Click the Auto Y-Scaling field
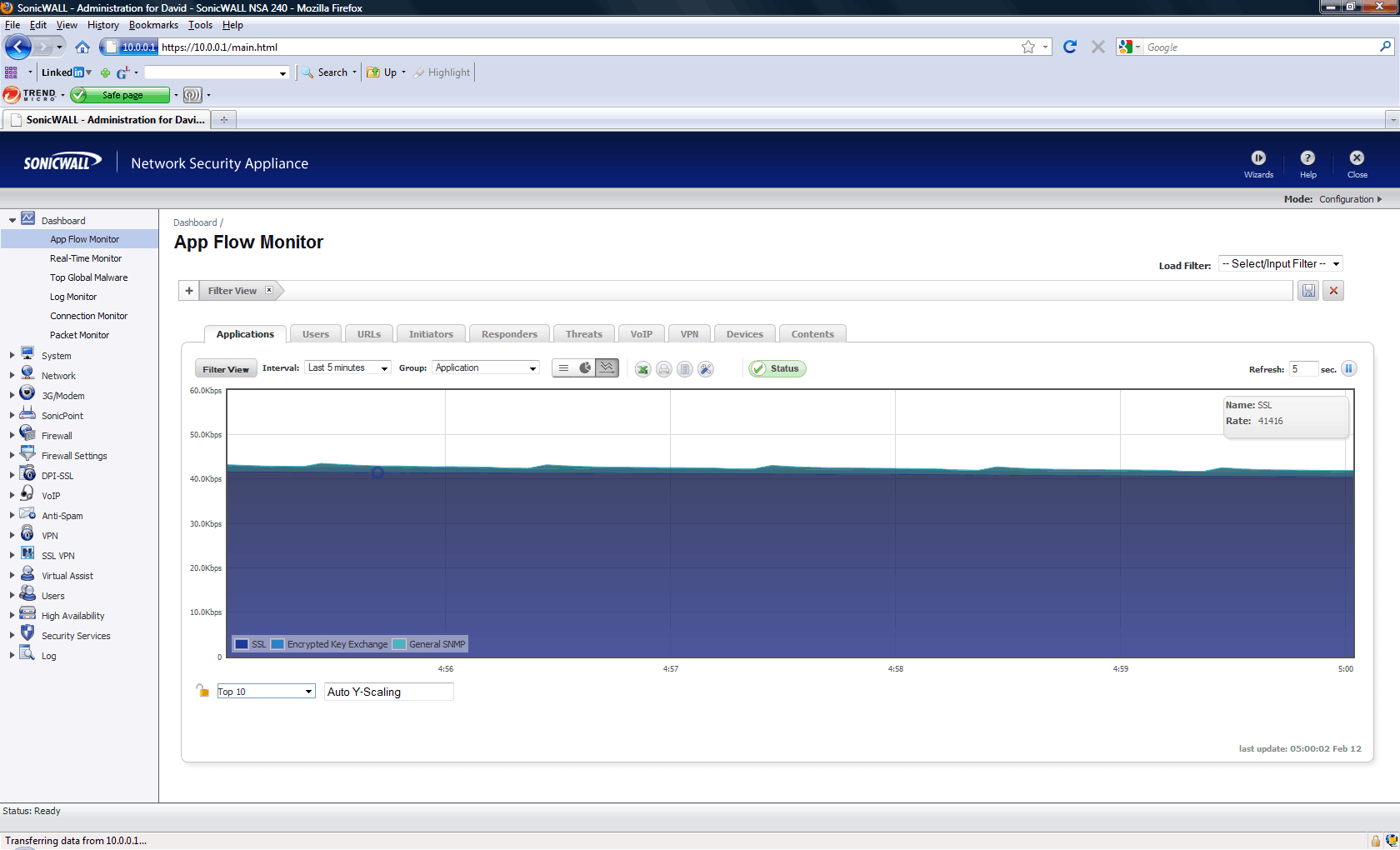 pyautogui.click(x=389, y=692)
